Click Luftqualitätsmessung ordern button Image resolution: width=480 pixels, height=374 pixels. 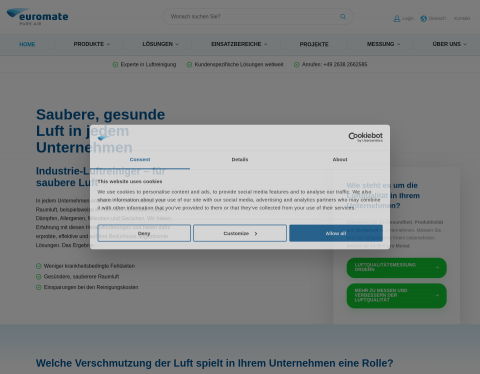point(397,268)
